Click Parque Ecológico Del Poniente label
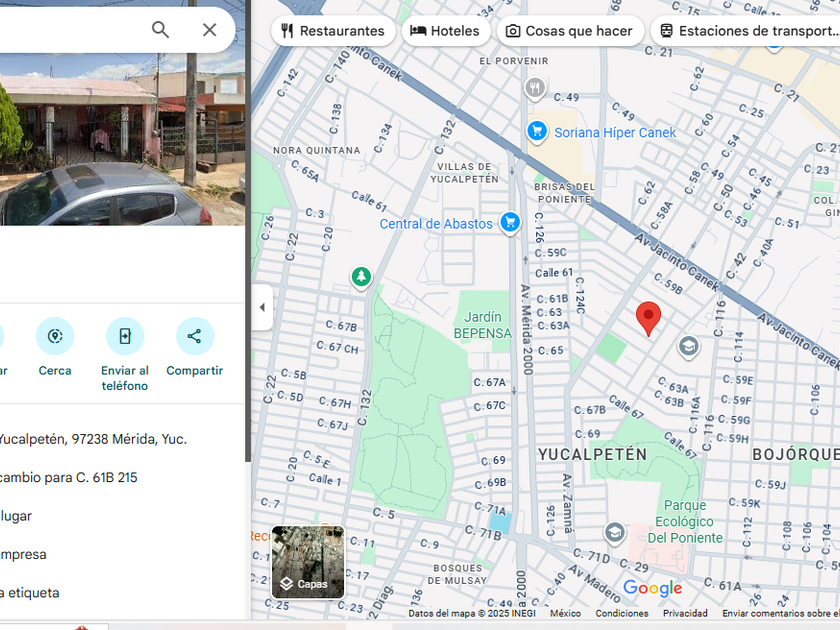Viewport: 840px width, 630px height. 685,521
